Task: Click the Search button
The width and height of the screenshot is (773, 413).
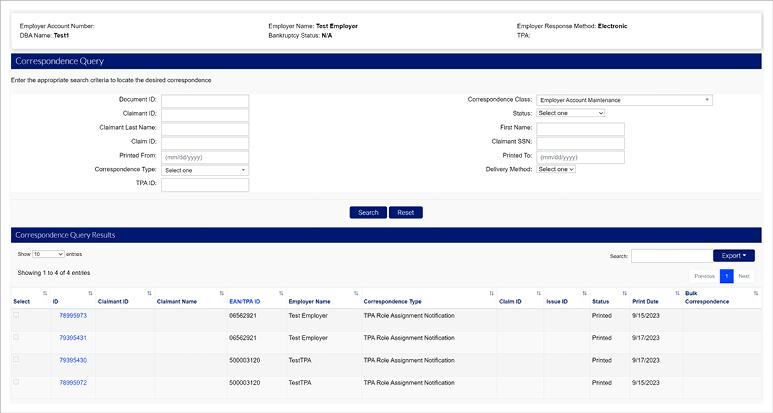Action: tap(368, 212)
